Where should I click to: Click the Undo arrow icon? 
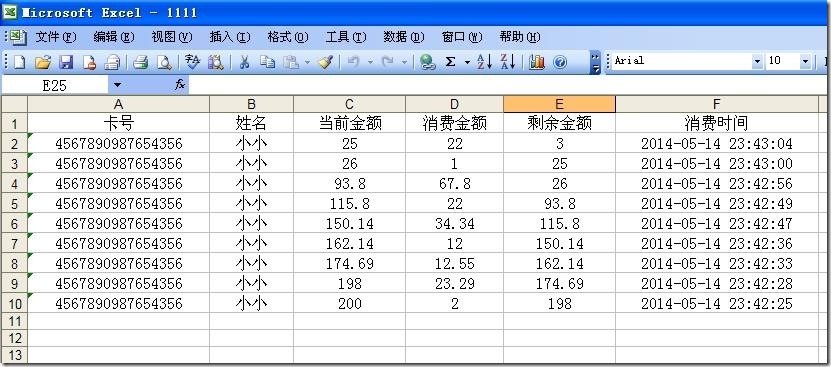point(353,63)
